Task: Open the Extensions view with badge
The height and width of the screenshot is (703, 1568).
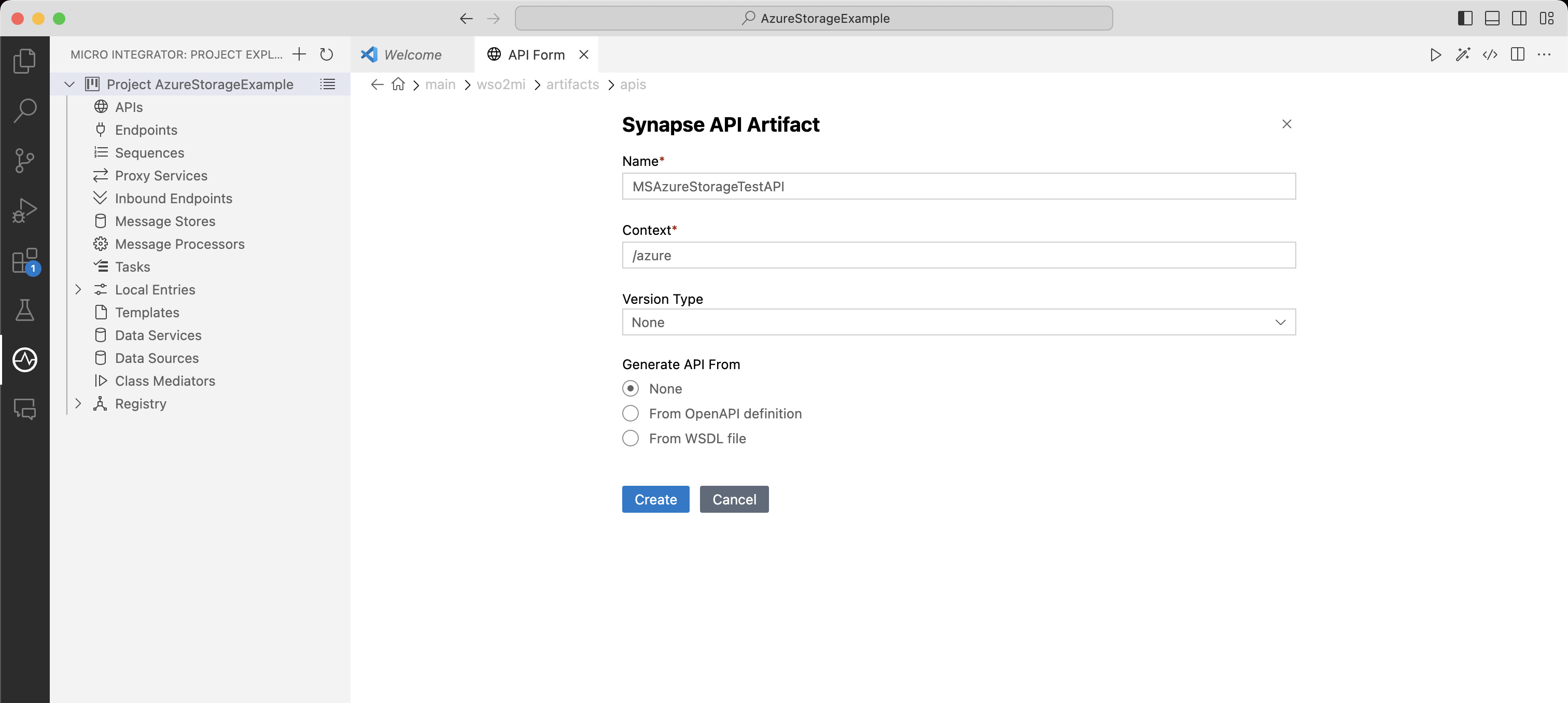Action: [24, 260]
